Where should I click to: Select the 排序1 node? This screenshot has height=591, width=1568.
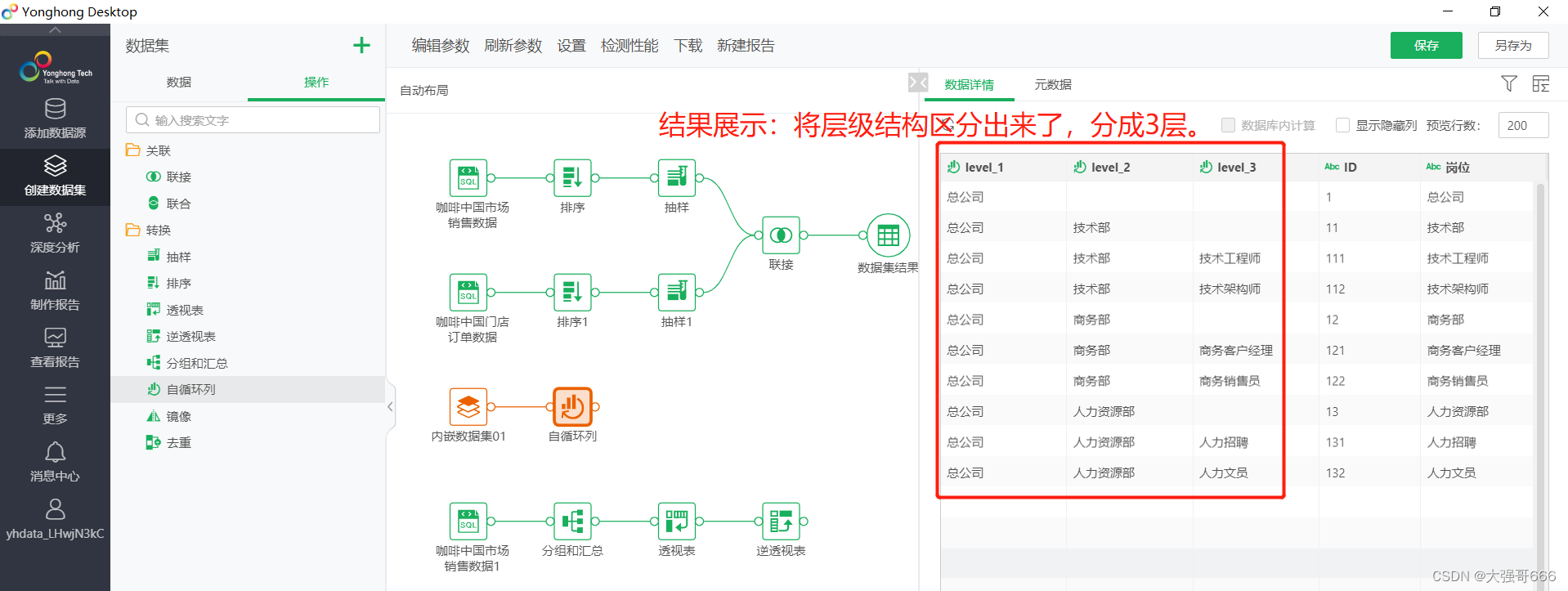(572, 292)
